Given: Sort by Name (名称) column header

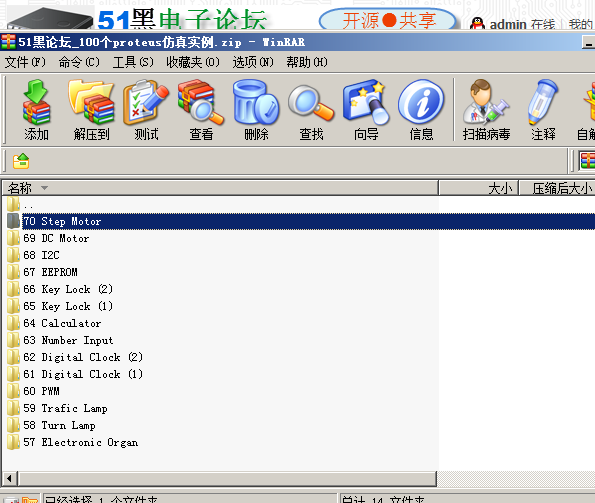Looking at the screenshot, I should click(x=220, y=188).
